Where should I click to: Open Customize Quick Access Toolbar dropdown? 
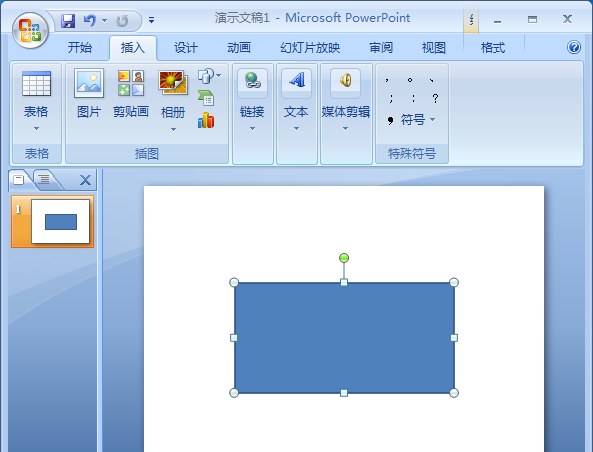tap(151, 20)
